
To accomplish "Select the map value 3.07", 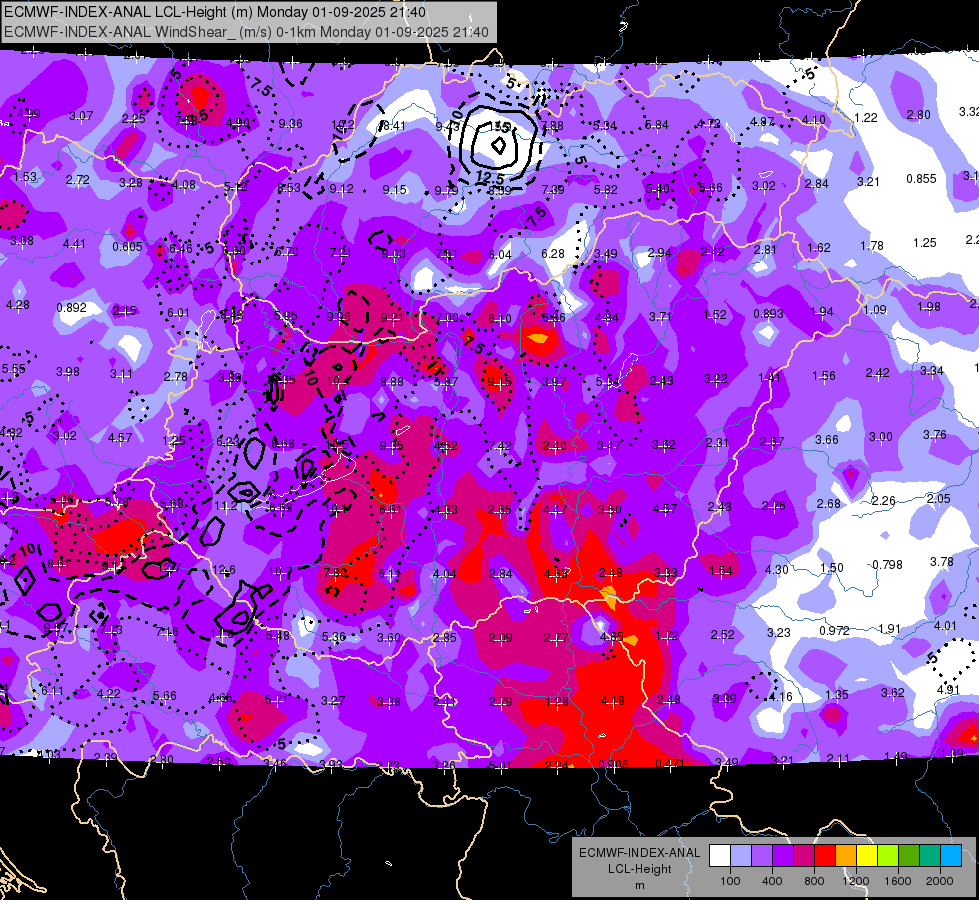I will click(81, 116).
